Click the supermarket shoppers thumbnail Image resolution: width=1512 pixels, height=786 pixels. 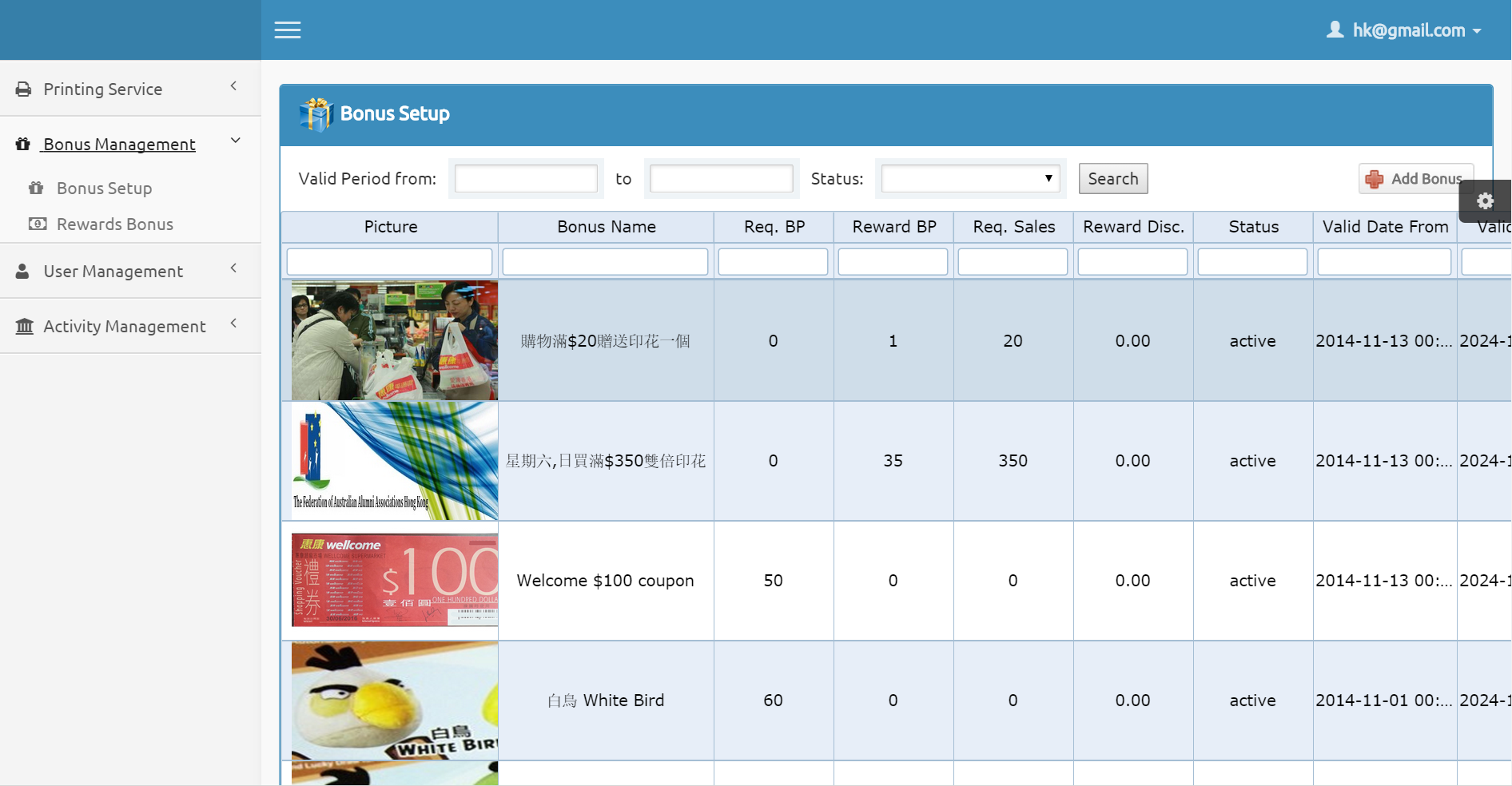395,340
